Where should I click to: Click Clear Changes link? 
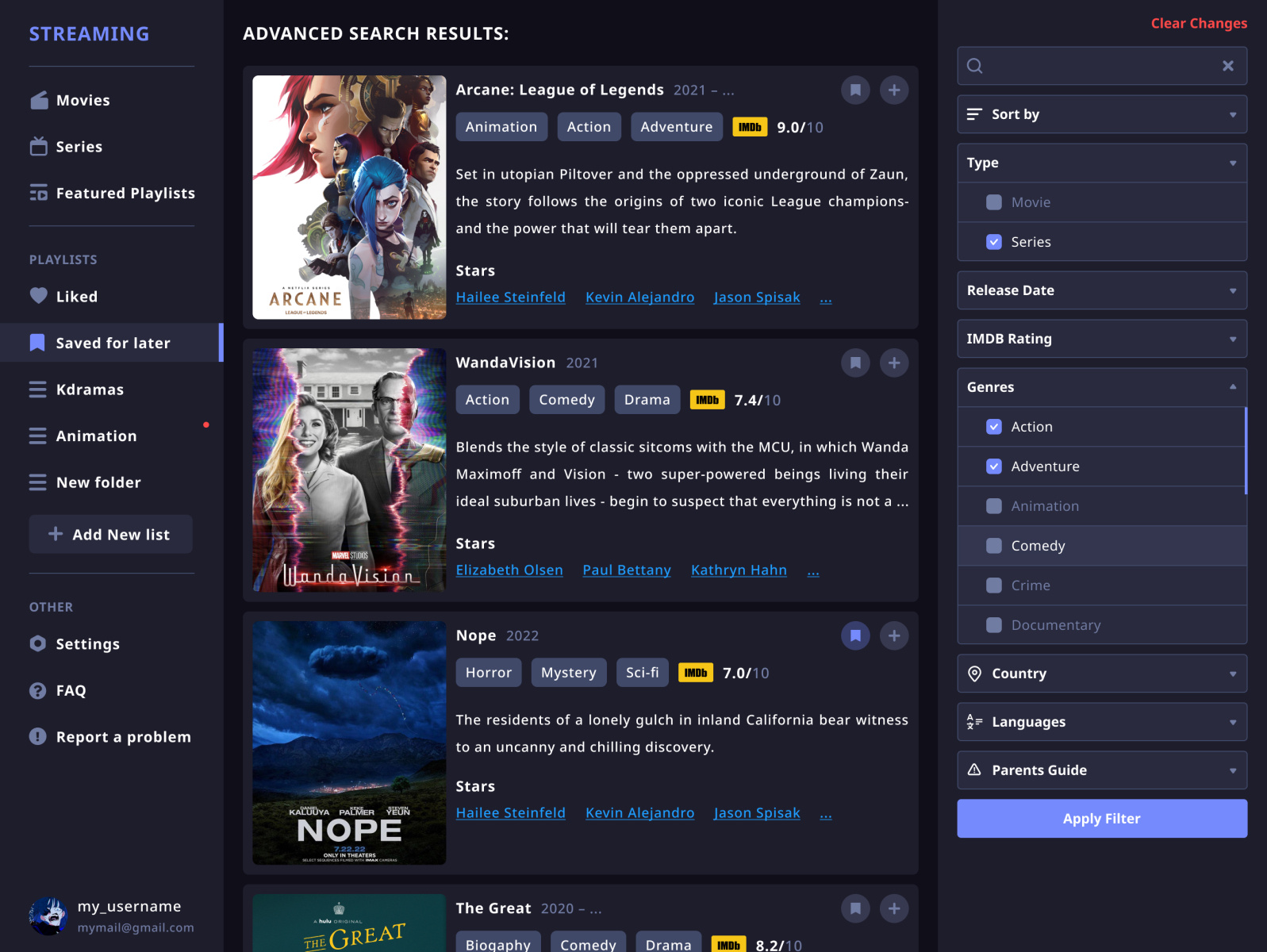(1199, 24)
